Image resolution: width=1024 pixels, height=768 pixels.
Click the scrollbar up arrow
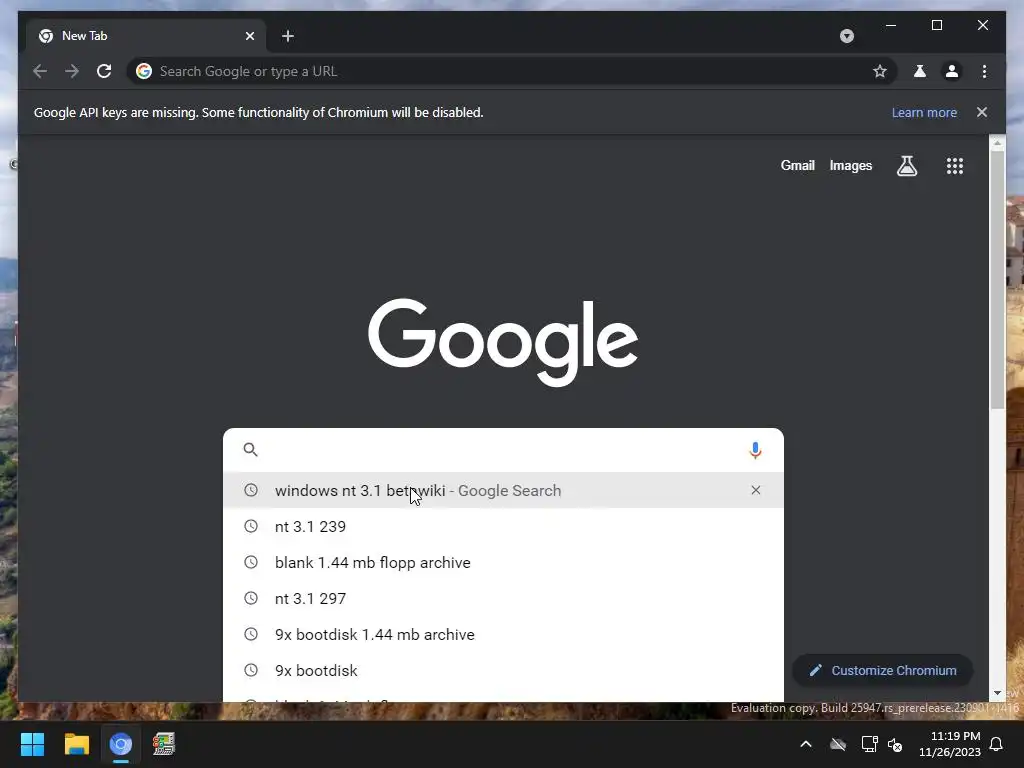[x=997, y=142]
